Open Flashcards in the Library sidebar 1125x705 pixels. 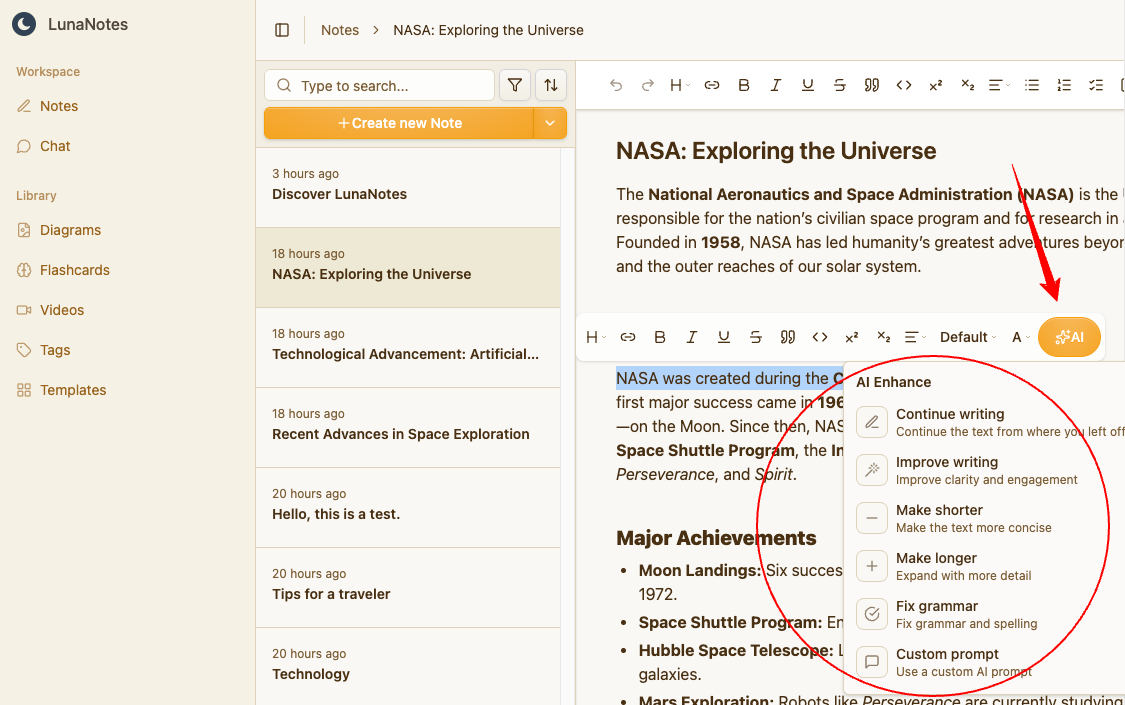coord(75,270)
